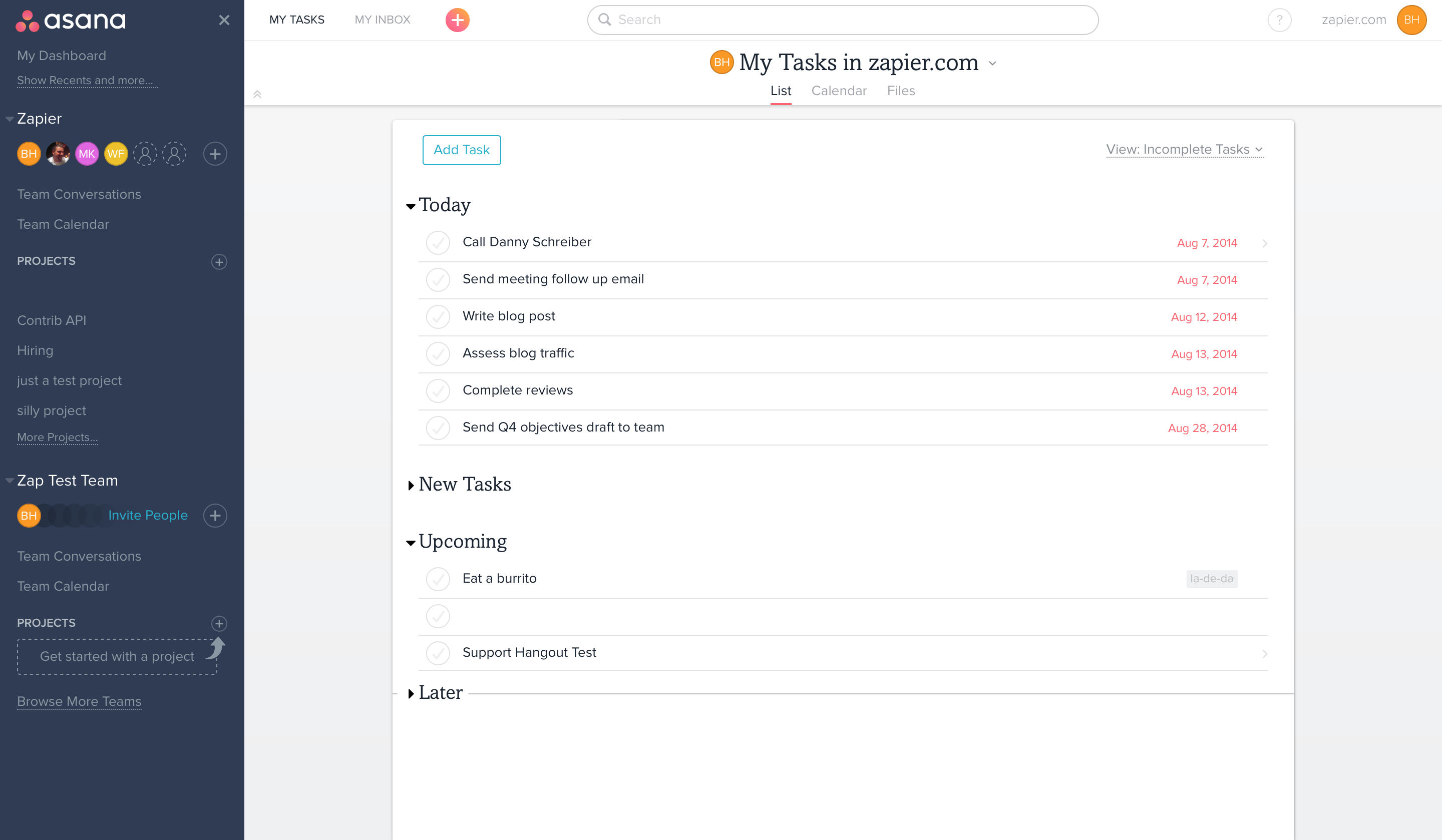Add a member to Zap Test Team with plus

pos(215,516)
